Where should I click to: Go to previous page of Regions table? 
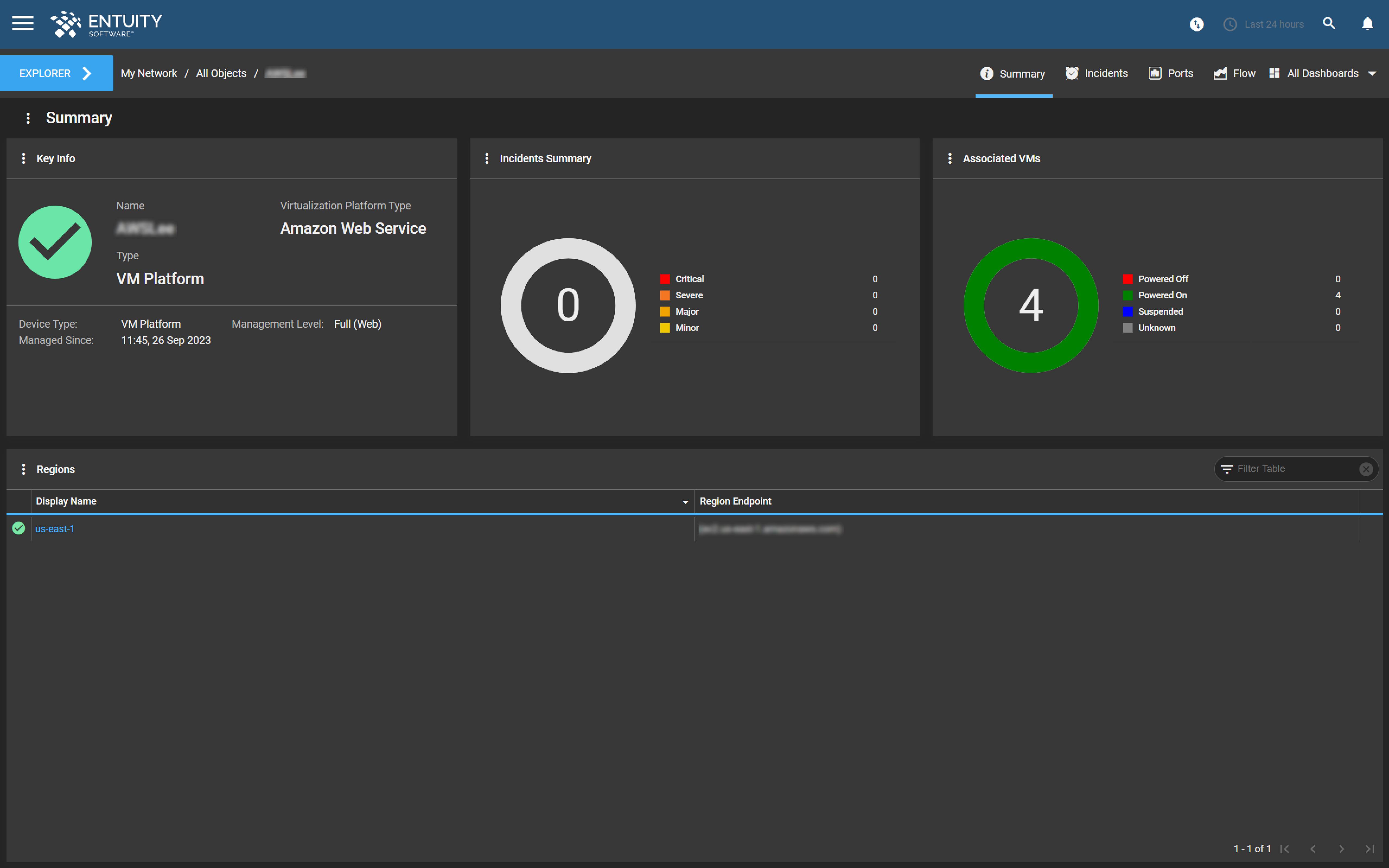(x=1313, y=848)
